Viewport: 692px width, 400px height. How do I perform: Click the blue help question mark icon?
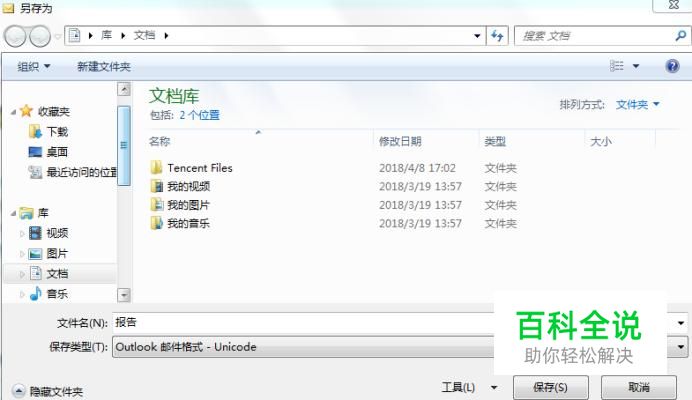coord(672,66)
